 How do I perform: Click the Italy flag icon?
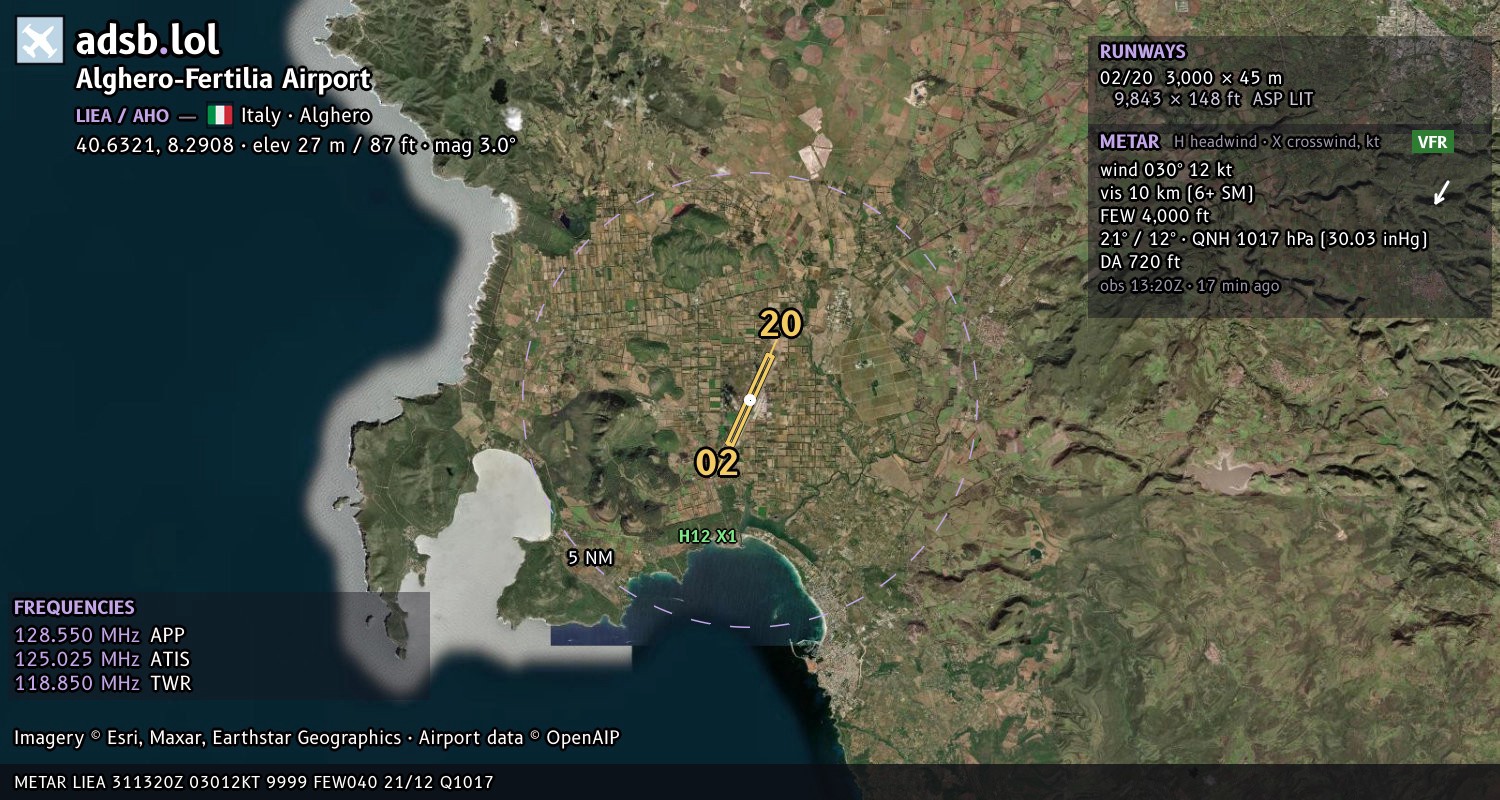220,115
